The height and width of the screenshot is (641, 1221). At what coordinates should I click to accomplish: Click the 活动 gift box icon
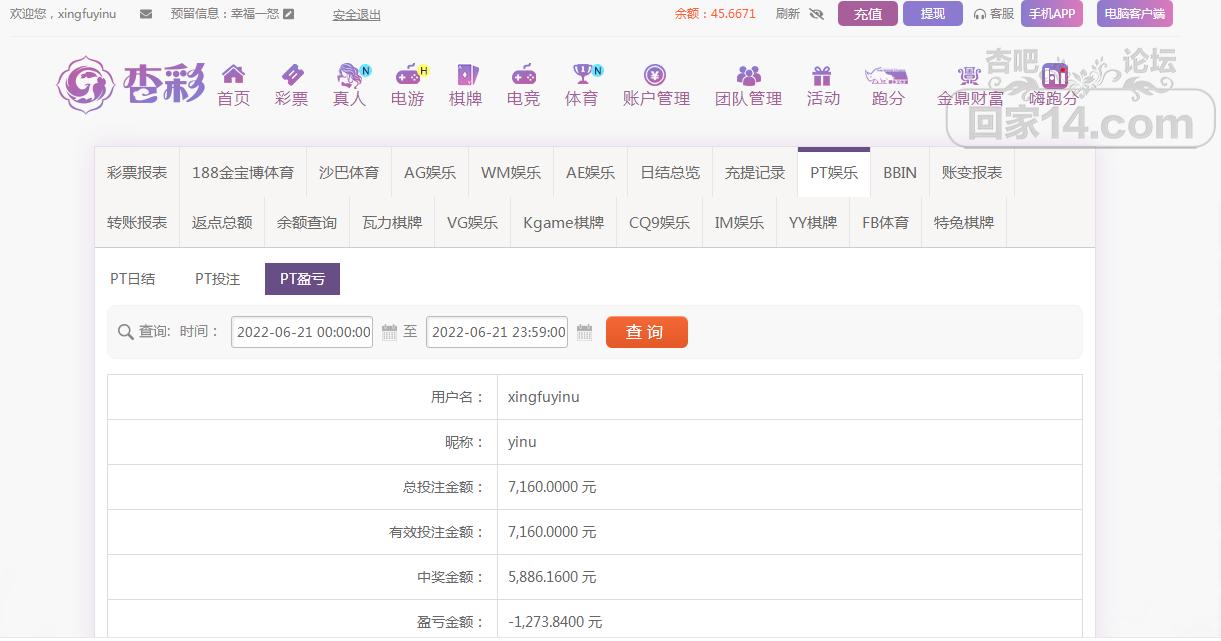(822, 75)
